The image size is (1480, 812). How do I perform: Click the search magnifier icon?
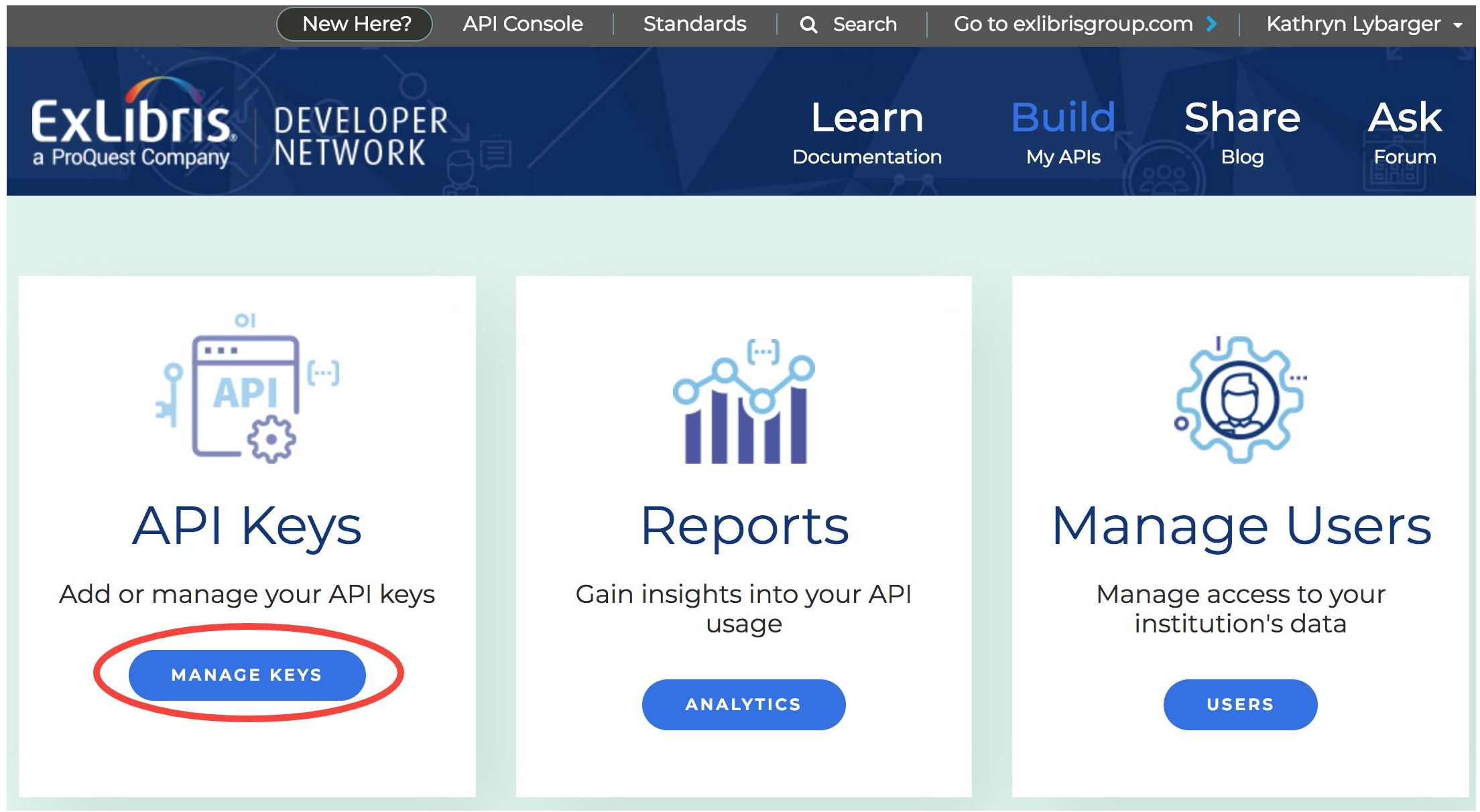pos(808,24)
